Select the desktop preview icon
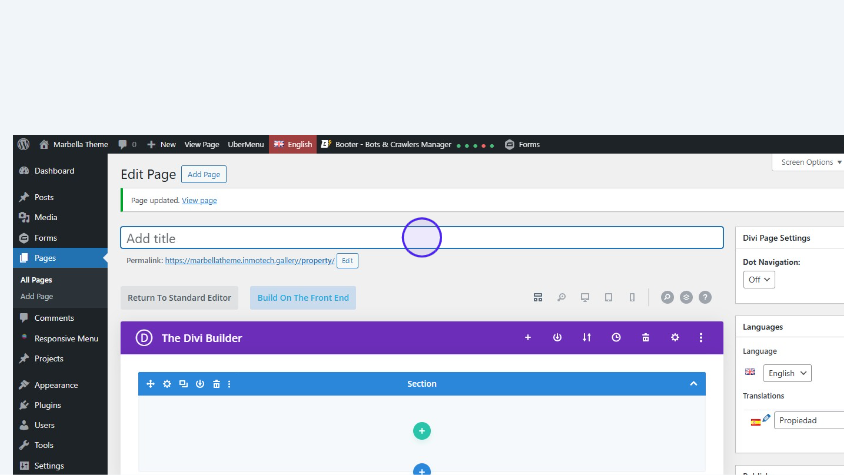The width and height of the screenshot is (844, 475). coord(584,297)
